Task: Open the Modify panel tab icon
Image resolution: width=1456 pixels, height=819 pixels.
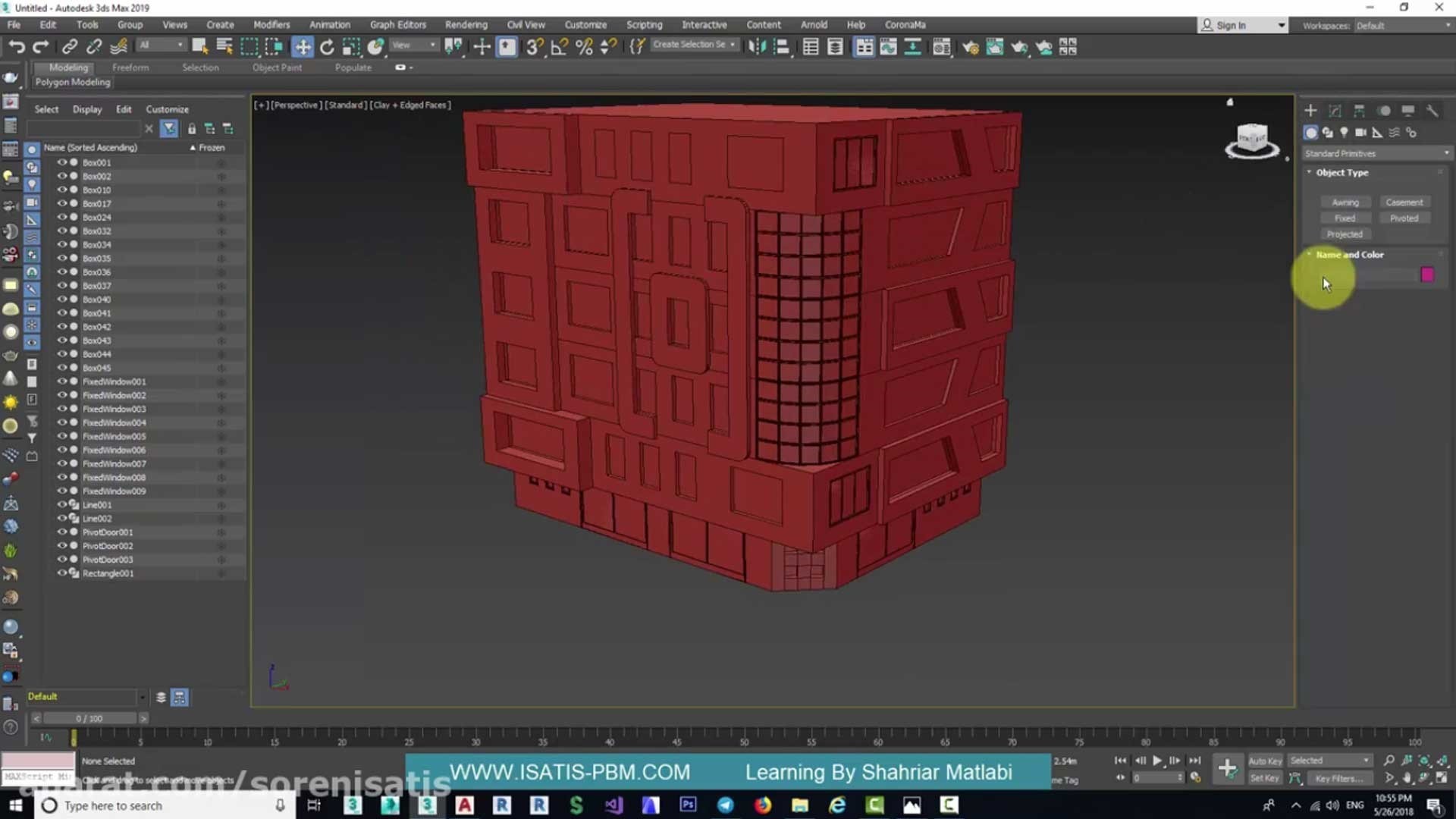Action: point(1335,111)
